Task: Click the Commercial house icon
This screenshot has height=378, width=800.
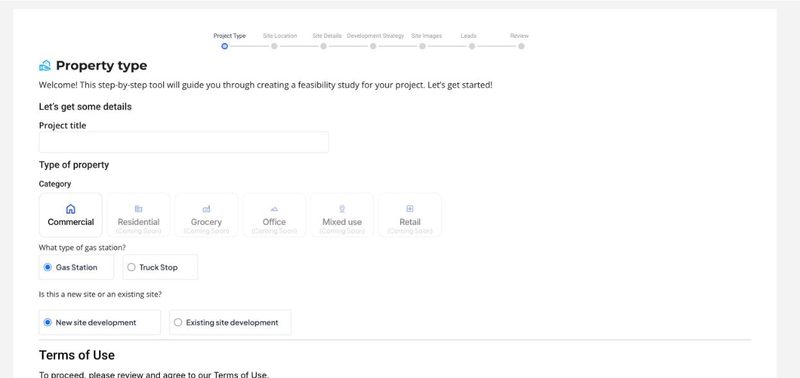Action: (x=70, y=209)
